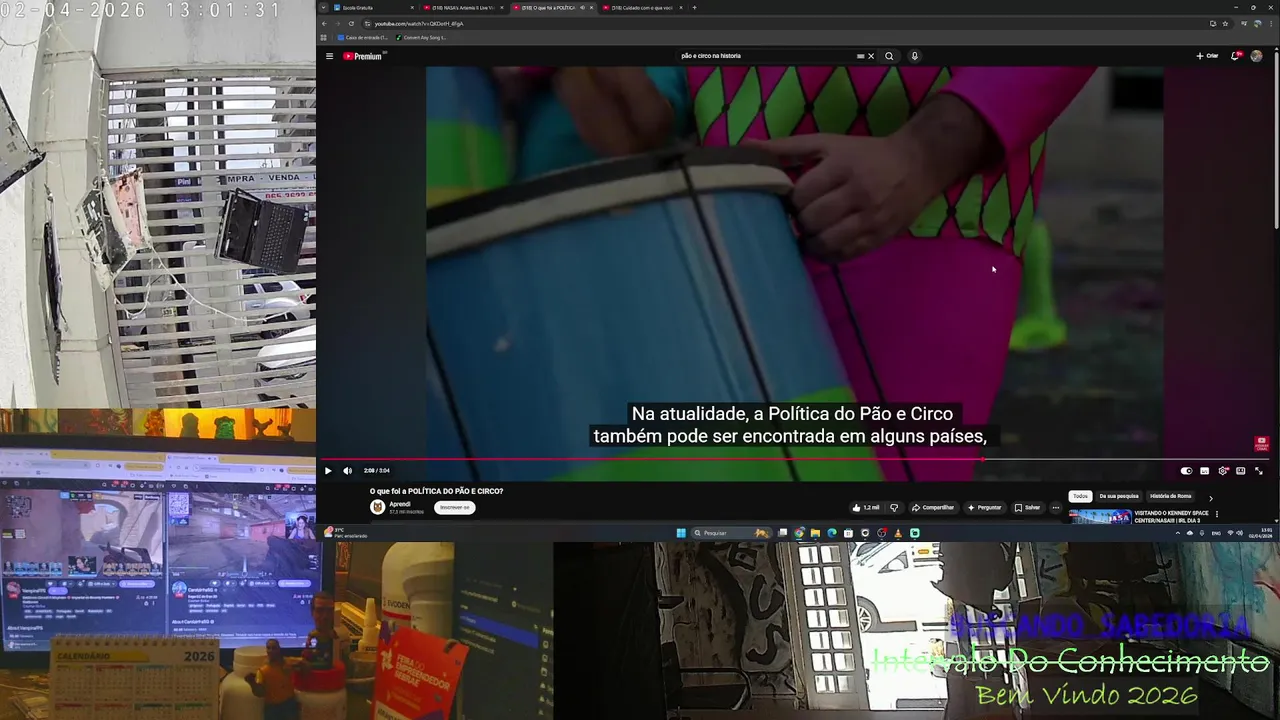Screen dimensions: 1280x720
Task: Select the Todos filter chip
Action: [x=1080, y=496]
